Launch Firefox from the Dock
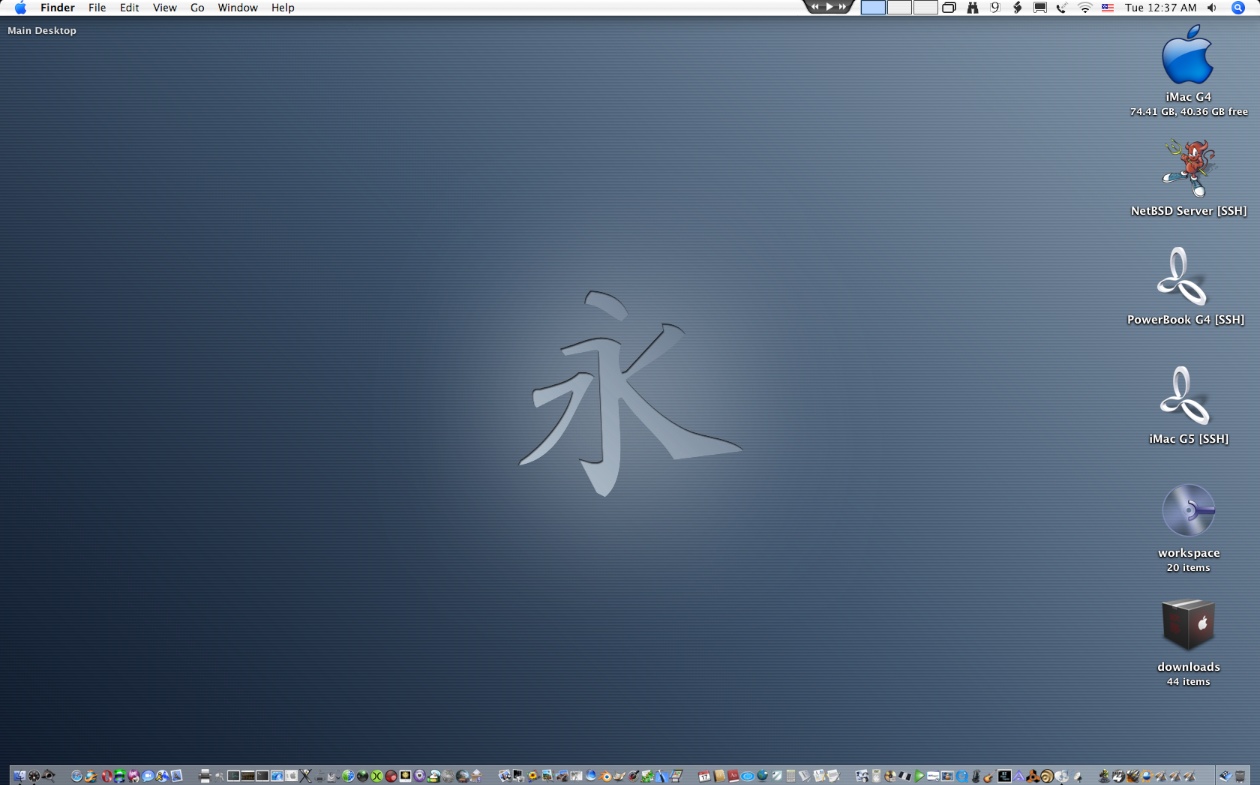 tap(91, 775)
